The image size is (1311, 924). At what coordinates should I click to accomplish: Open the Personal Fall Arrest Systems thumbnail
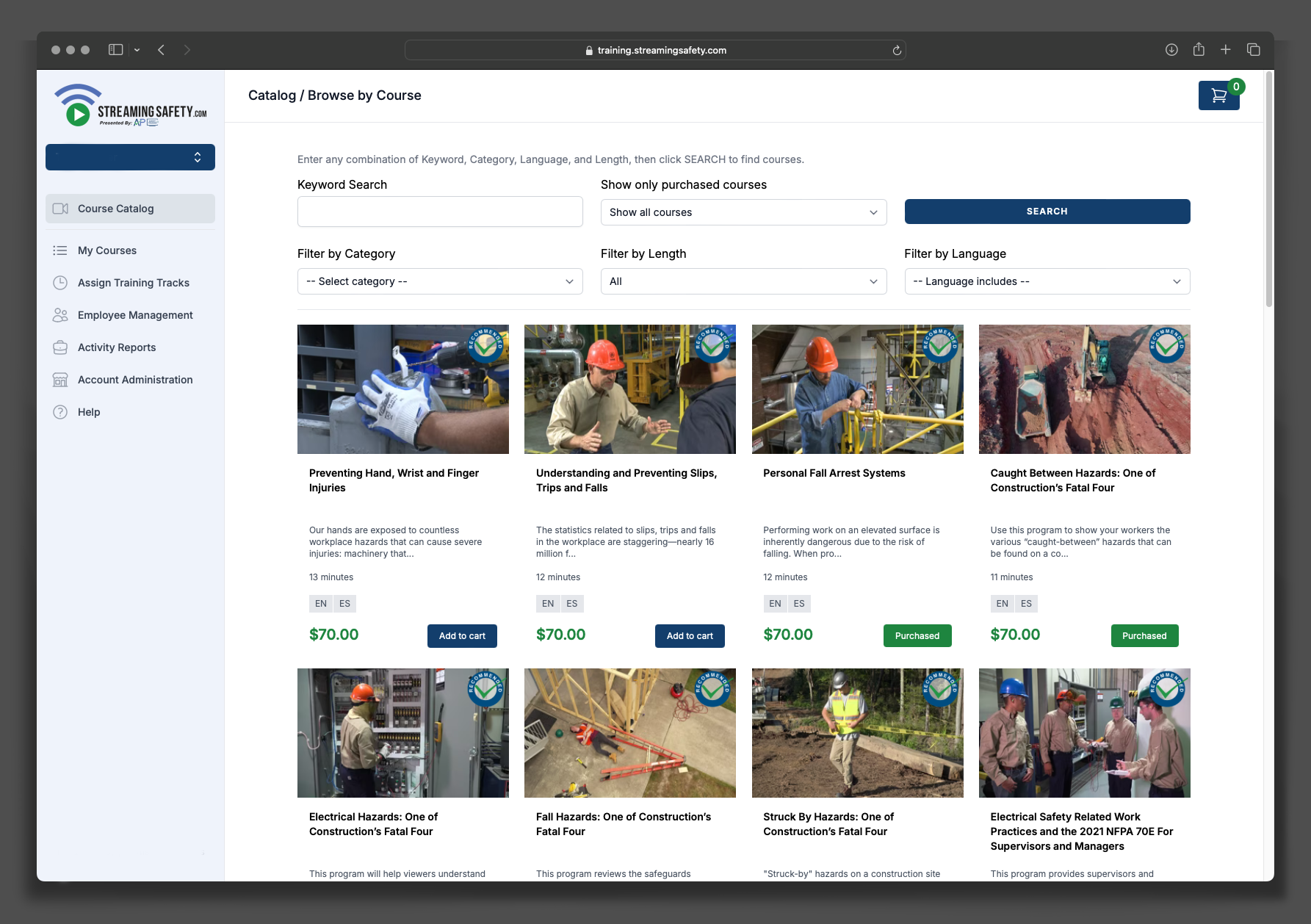[x=857, y=389]
